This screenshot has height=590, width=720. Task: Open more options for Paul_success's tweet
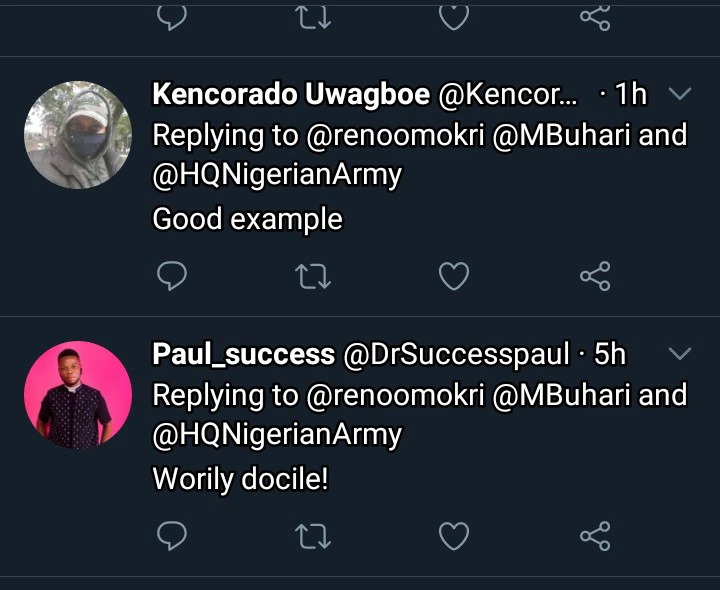[x=679, y=354]
